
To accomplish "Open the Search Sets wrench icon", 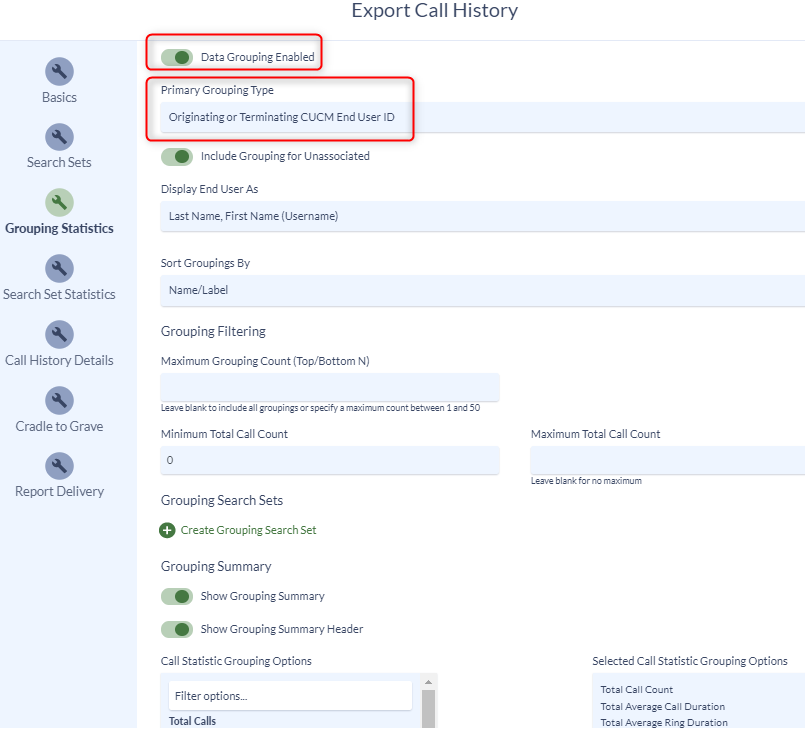I will coord(59,137).
